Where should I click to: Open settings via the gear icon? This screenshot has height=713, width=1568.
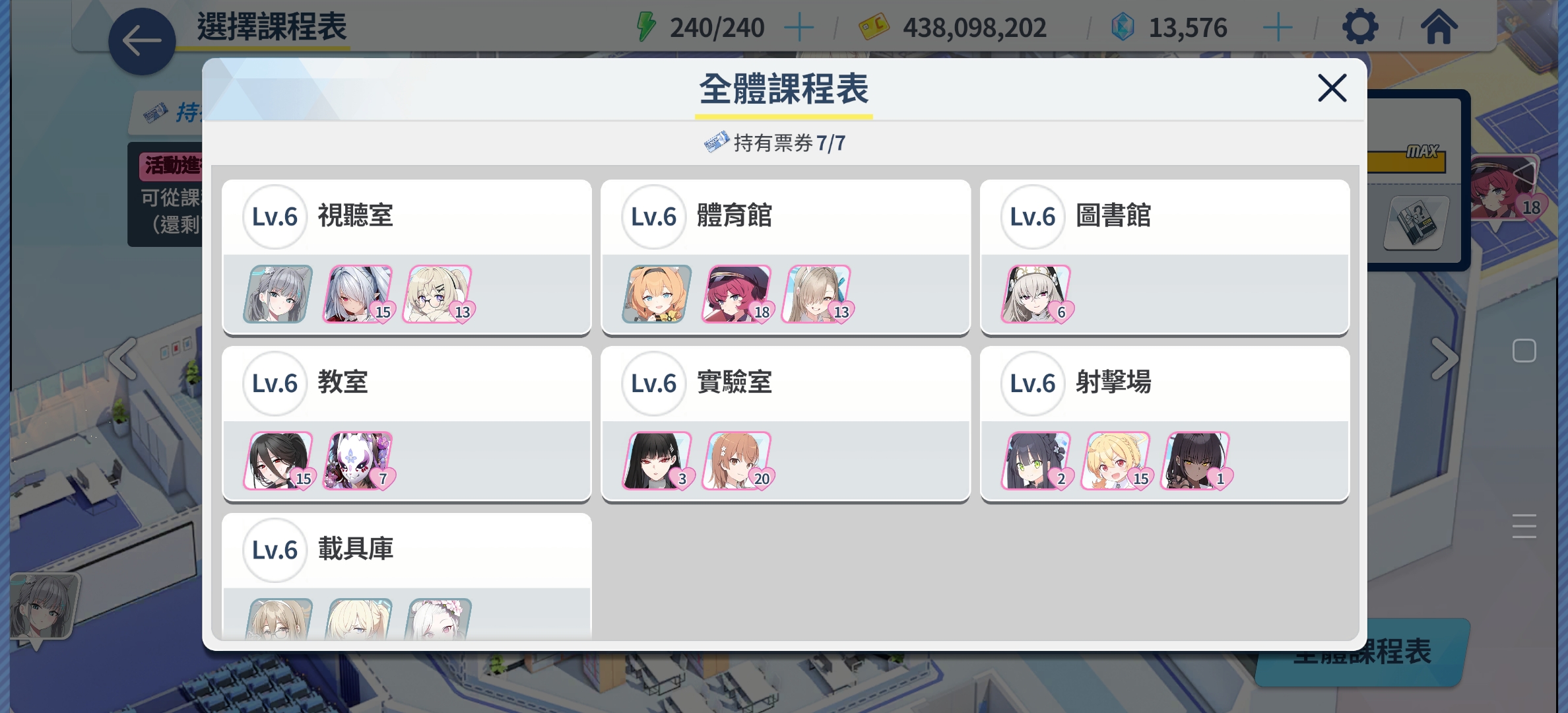pyautogui.click(x=1360, y=27)
